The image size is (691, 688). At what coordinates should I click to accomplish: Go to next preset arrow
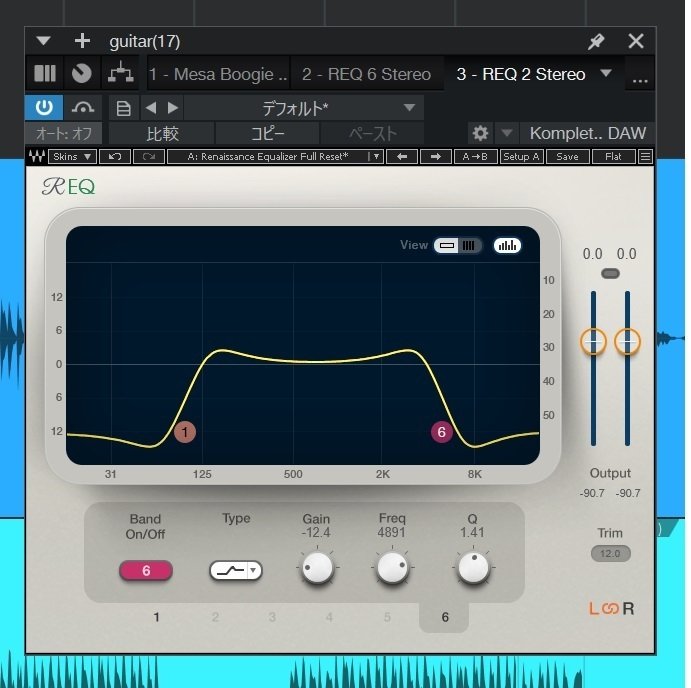click(173, 108)
